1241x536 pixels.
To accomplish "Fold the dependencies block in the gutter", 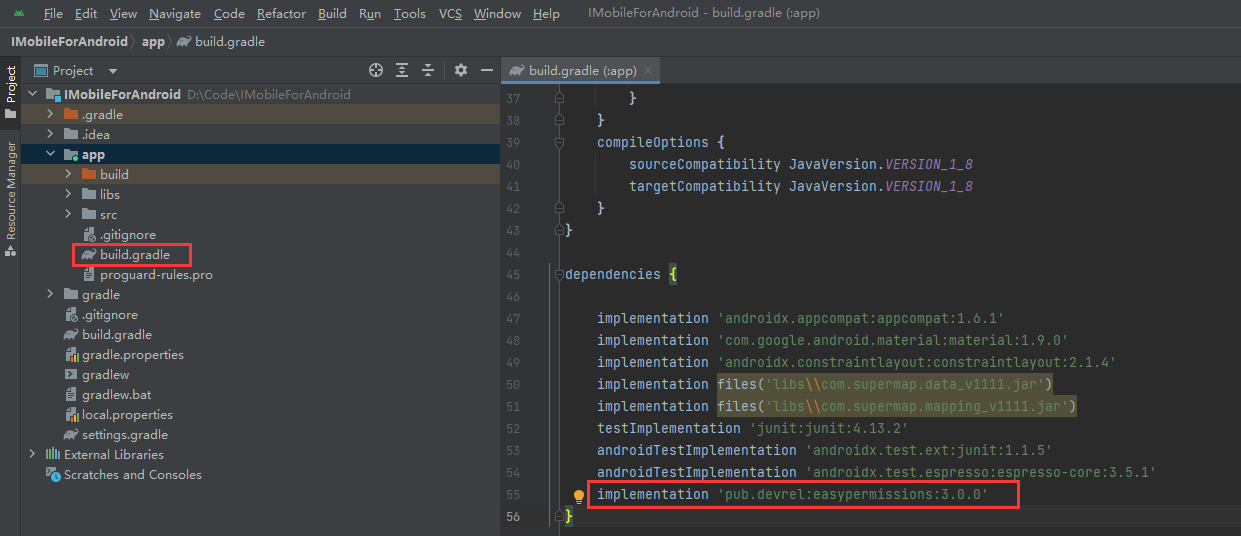I will coord(559,275).
